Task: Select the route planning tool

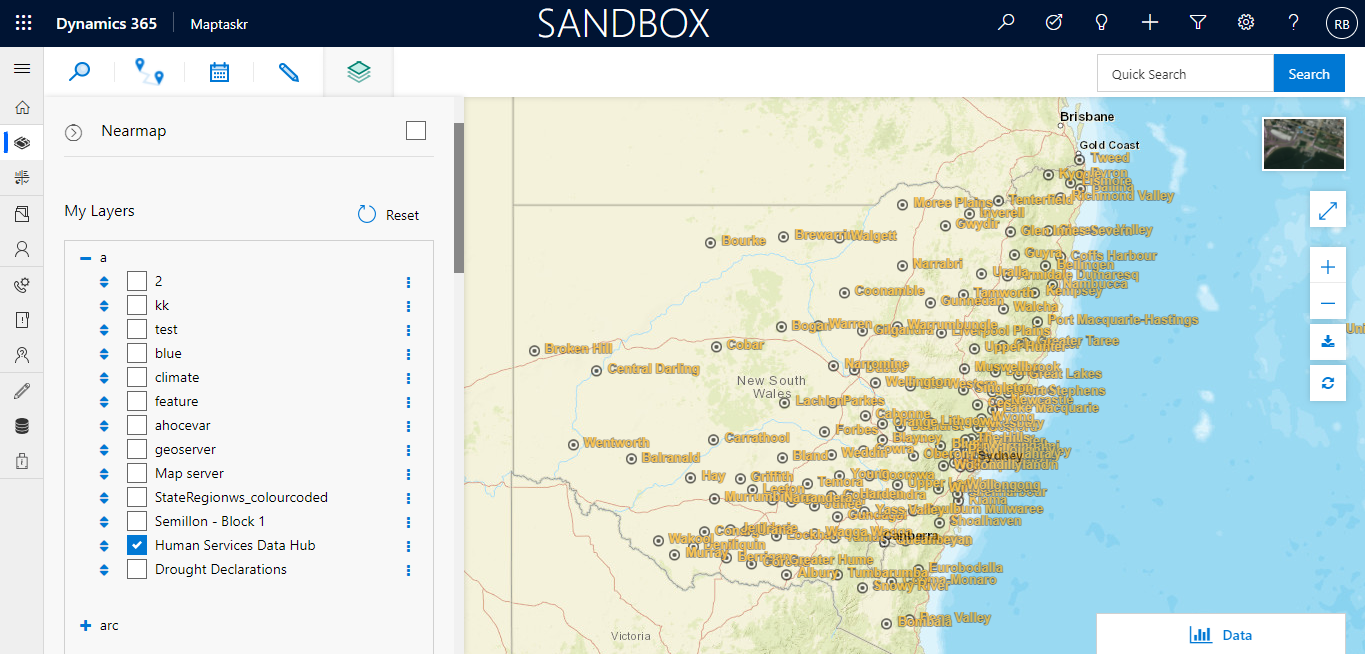Action: [x=149, y=71]
